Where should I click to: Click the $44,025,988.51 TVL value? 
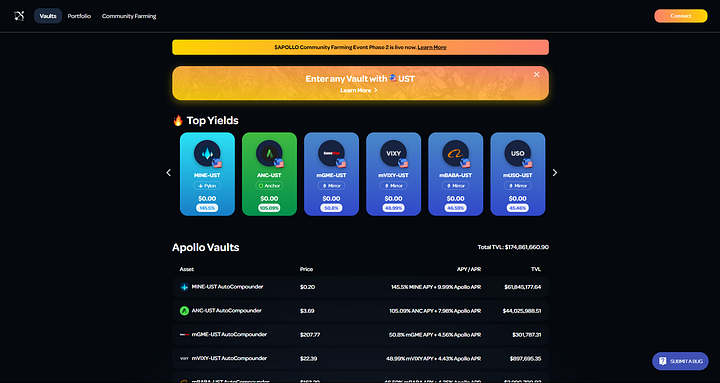(x=522, y=311)
